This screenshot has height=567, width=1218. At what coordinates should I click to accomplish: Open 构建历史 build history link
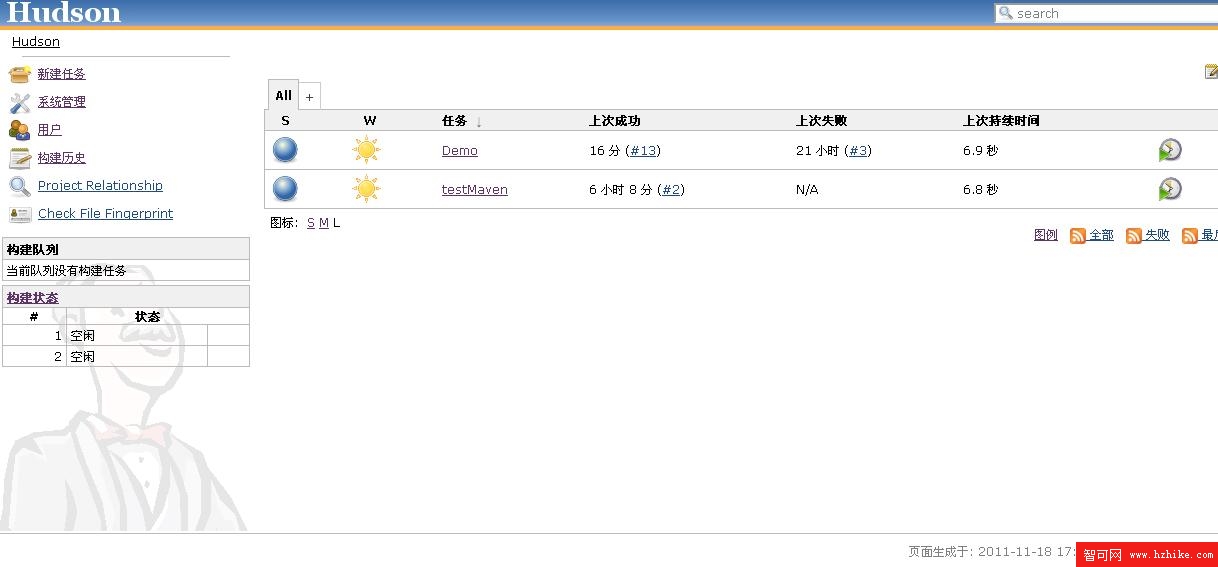point(62,158)
